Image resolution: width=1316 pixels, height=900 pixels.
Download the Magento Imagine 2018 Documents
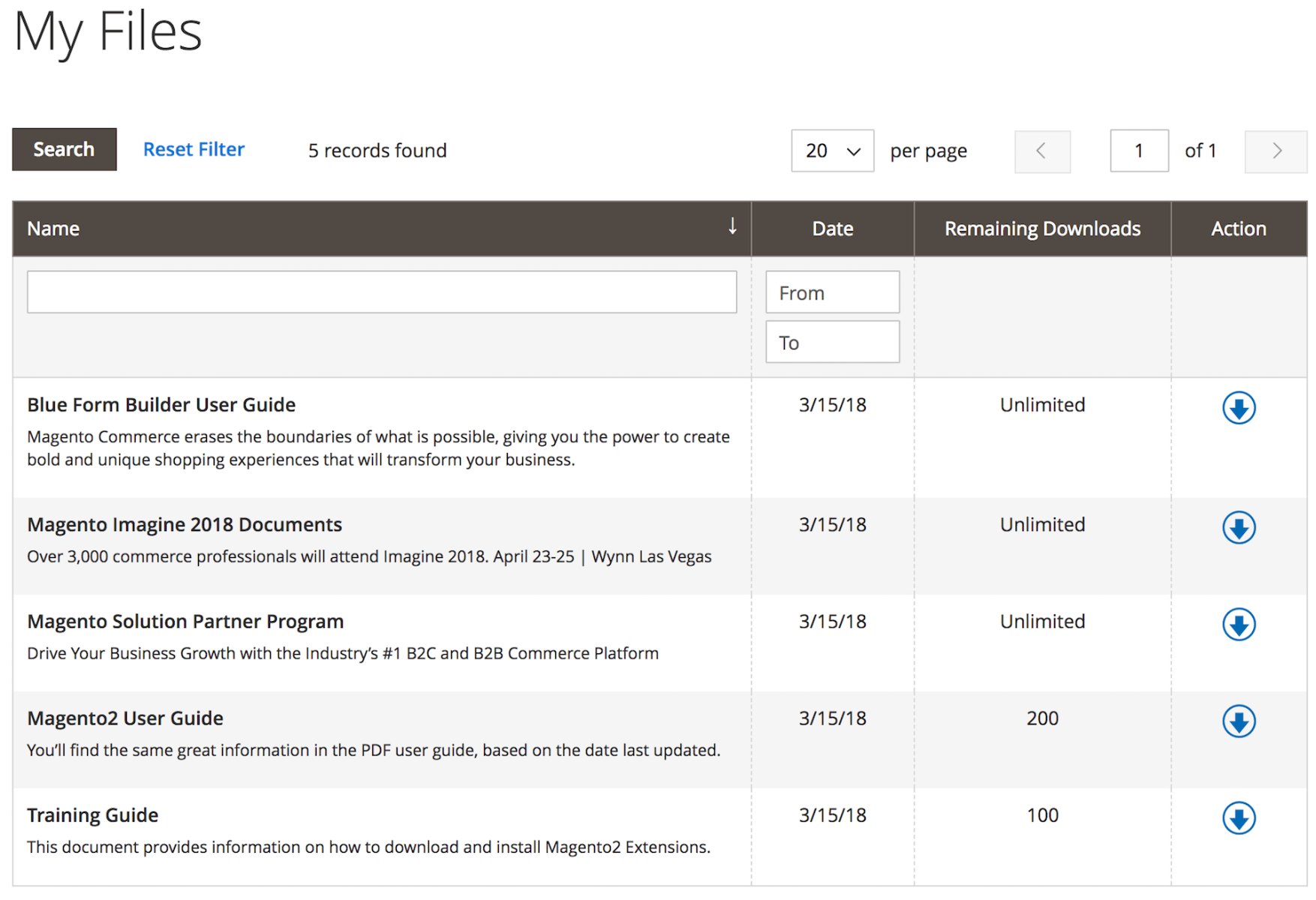coord(1239,527)
